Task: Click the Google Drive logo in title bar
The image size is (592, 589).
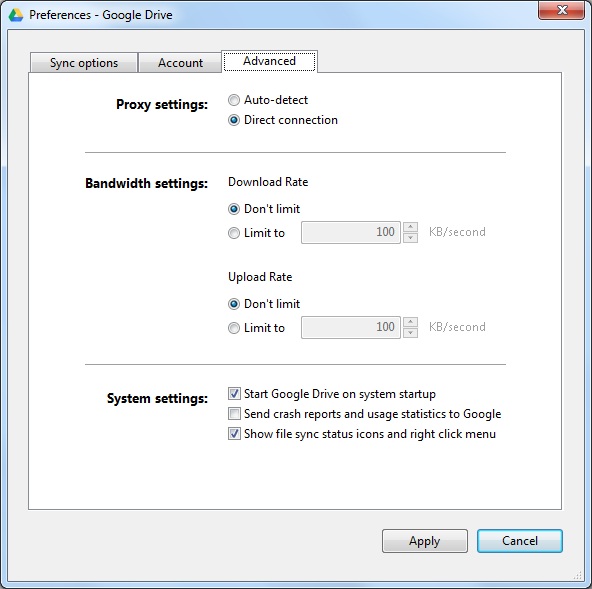Action: click(x=16, y=15)
